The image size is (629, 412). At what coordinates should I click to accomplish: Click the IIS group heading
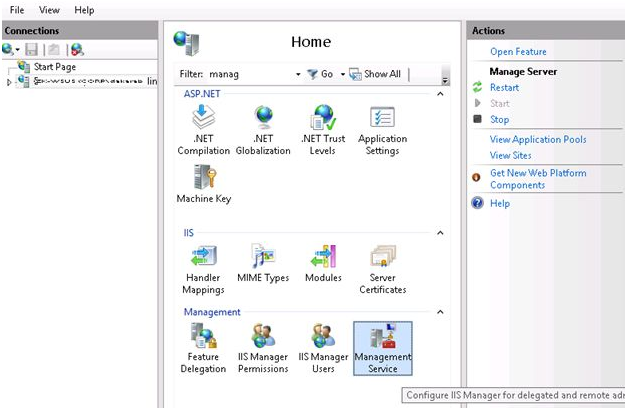point(189,233)
